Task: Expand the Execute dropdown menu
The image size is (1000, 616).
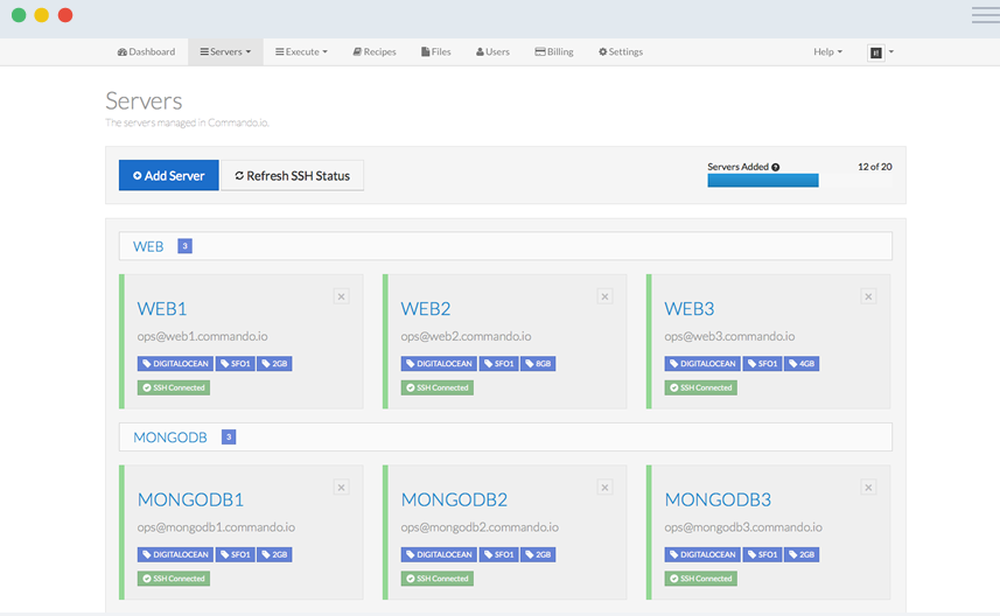Action: click(x=301, y=52)
